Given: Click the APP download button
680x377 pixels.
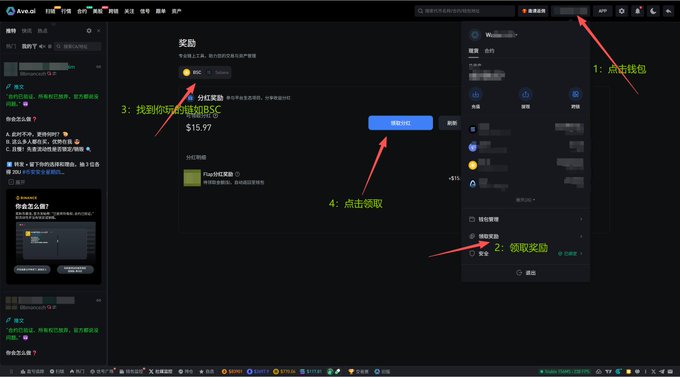Looking at the screenshot, I should pyautogui.click(x=603, y=11).
